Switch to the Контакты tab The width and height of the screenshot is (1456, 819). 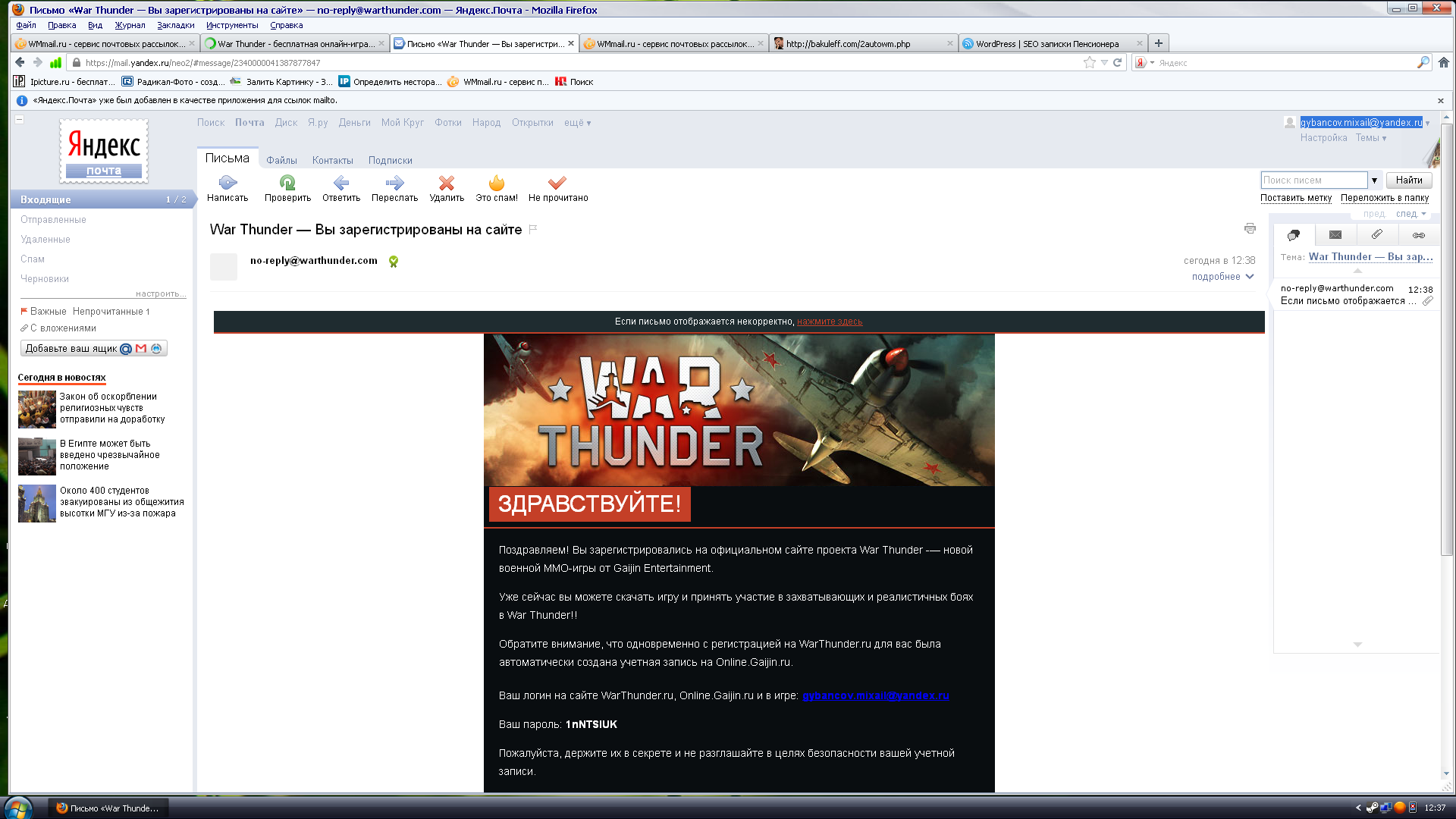(332, 160)
